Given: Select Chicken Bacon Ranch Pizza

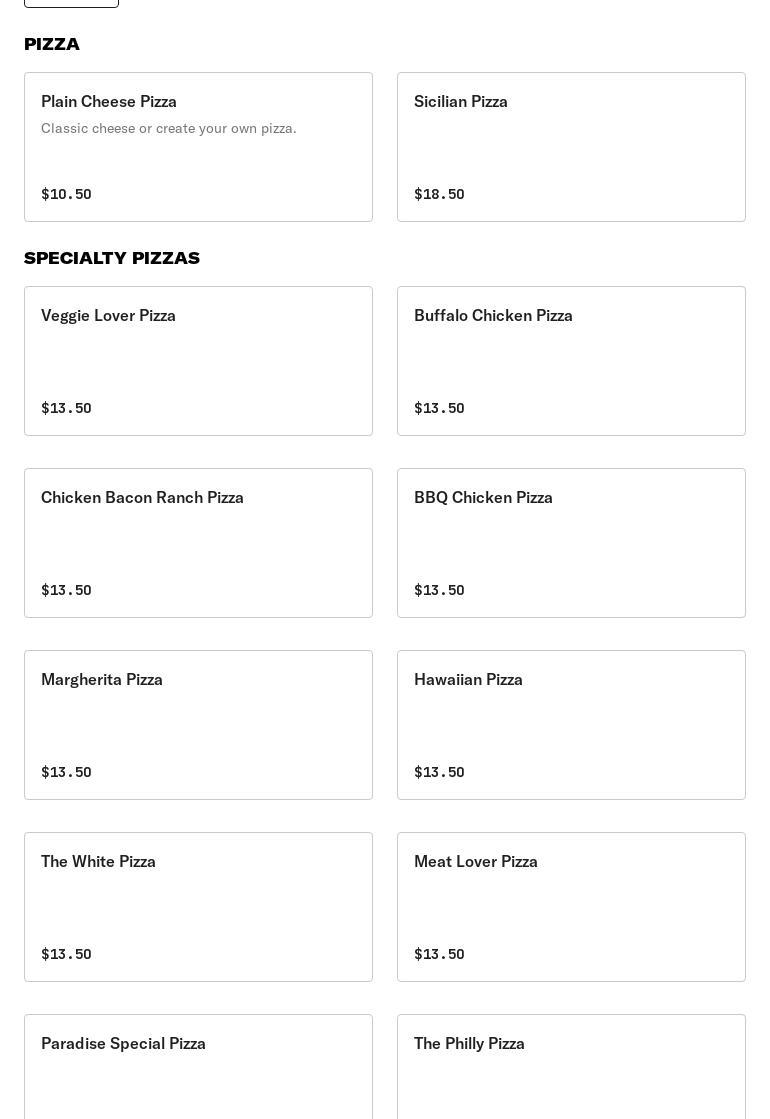Looking at the screenshot, I should point(198,543).
